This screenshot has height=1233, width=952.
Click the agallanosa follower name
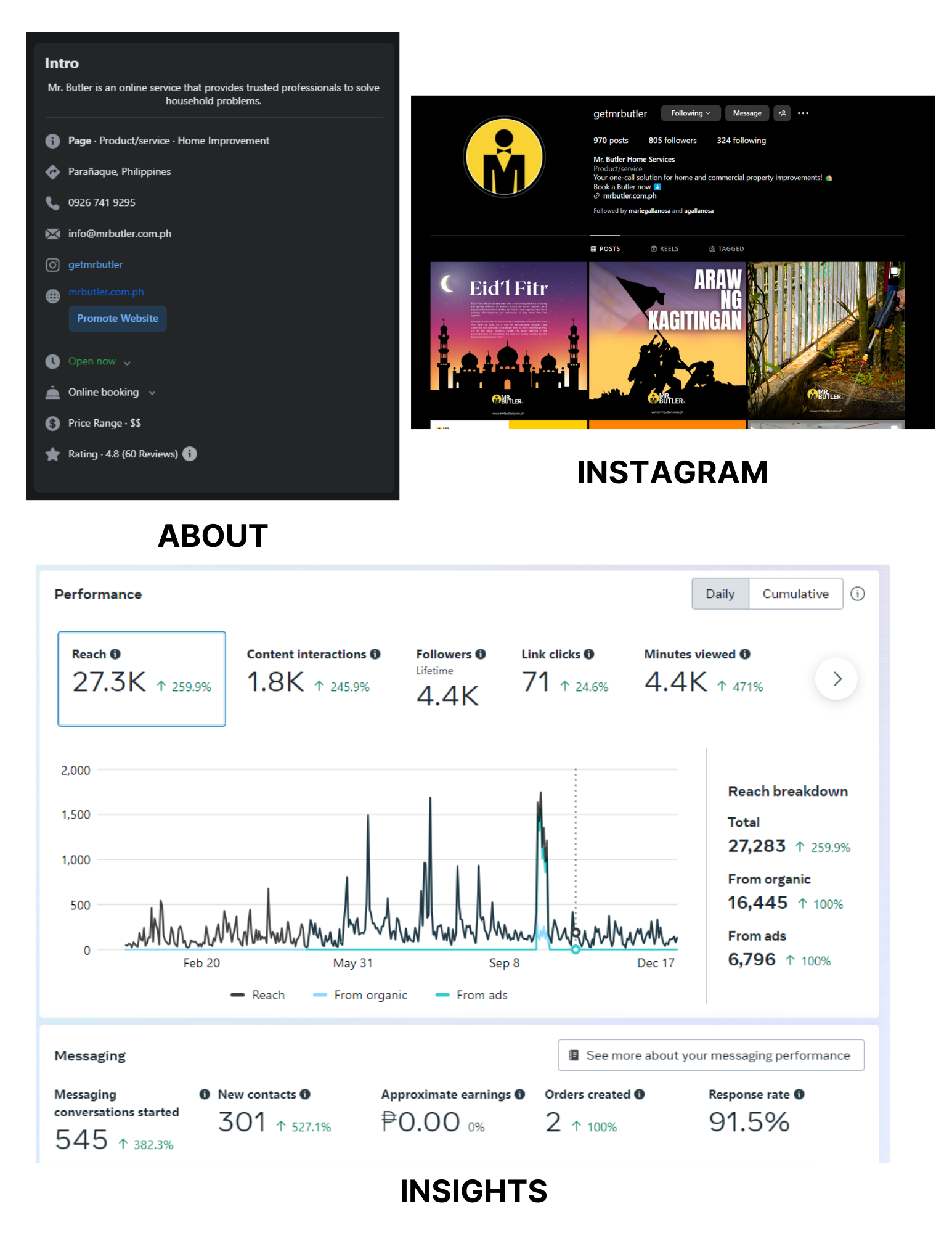pos(699,211)
